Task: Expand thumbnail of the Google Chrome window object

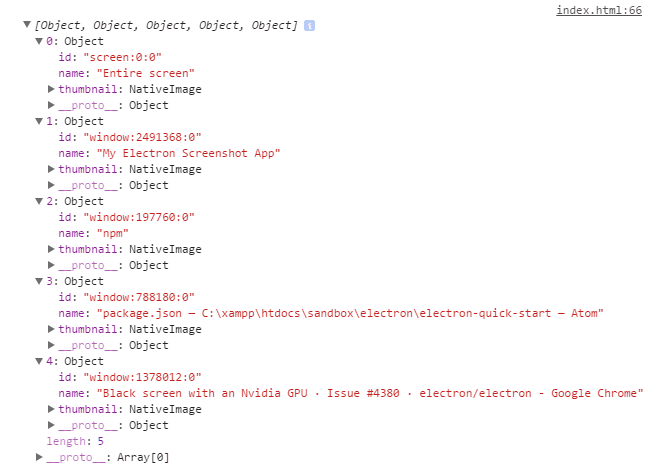Action: (52, 409)
